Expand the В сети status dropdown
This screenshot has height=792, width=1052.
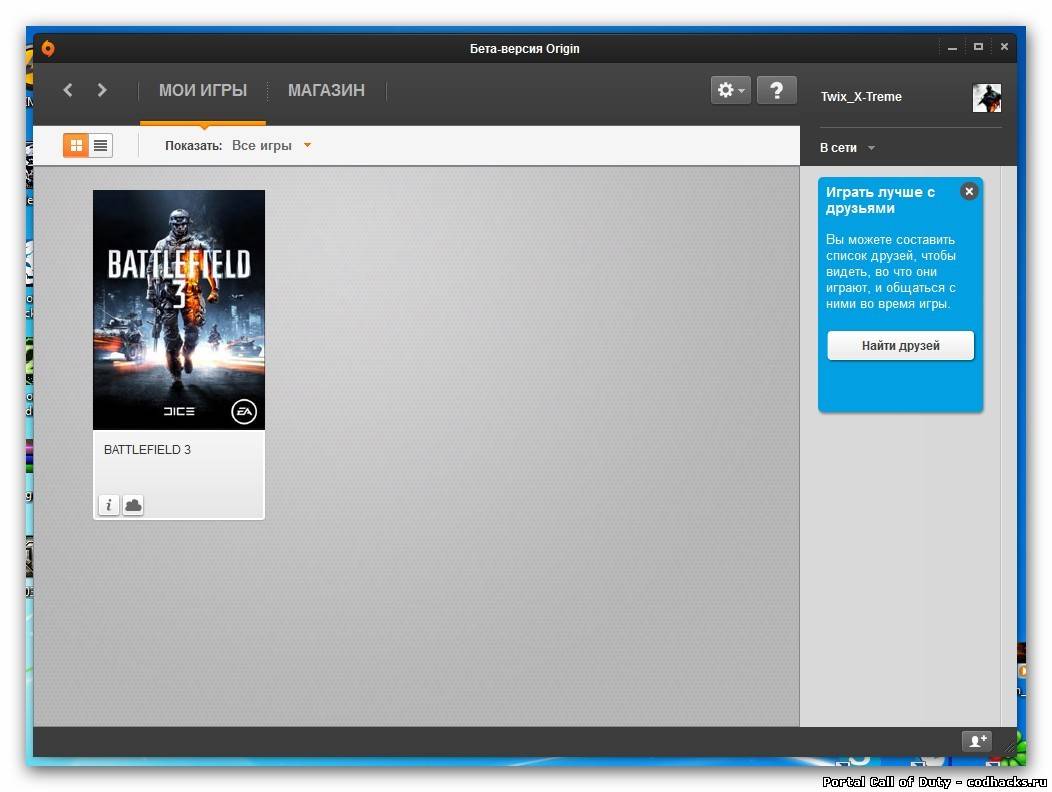click(x=847, y=148)
